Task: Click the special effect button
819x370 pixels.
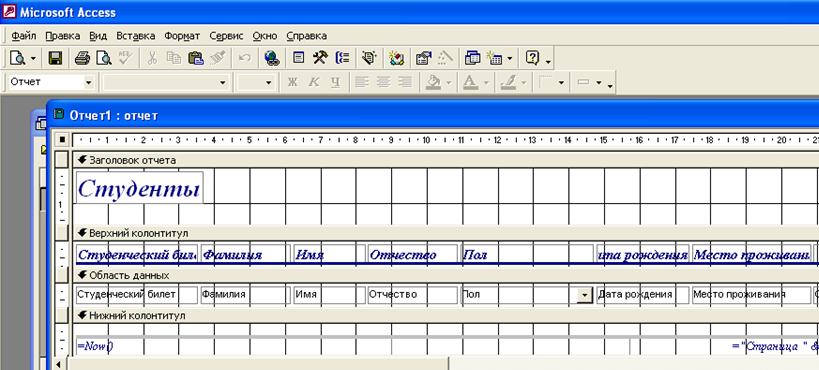Action: tap(584, 82)
